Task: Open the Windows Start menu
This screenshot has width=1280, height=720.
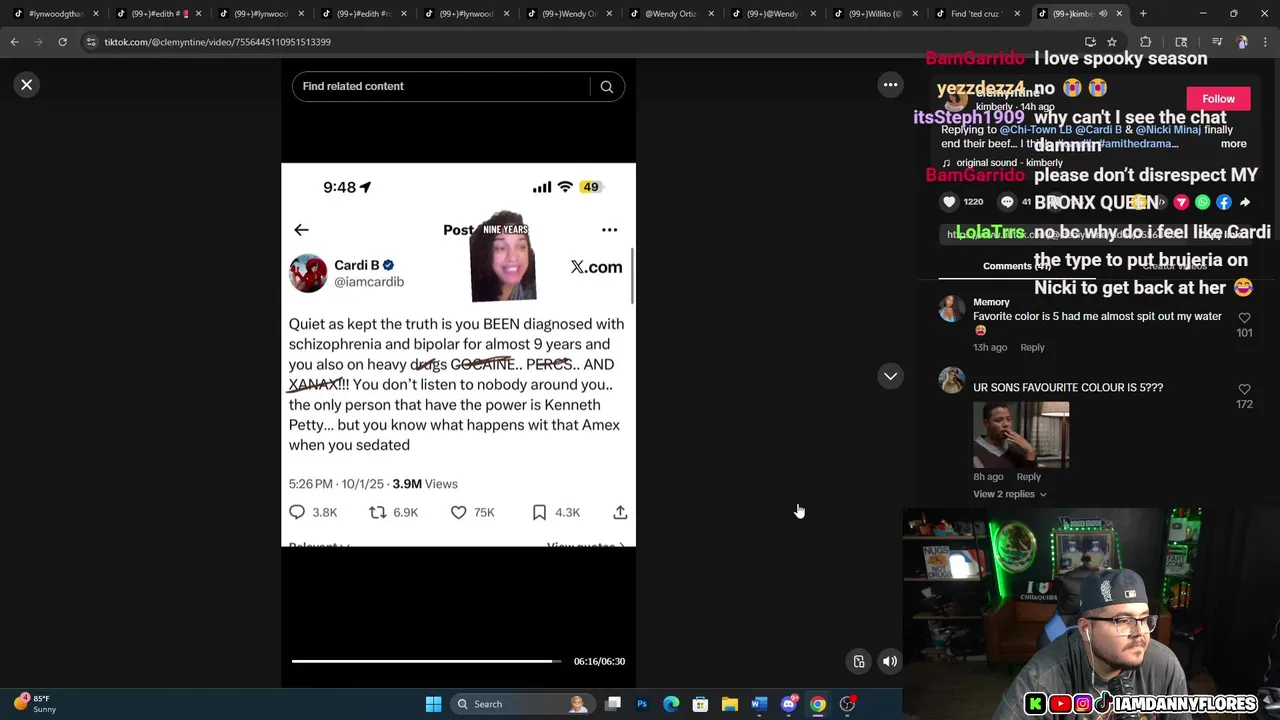Action: pos(433,704)
